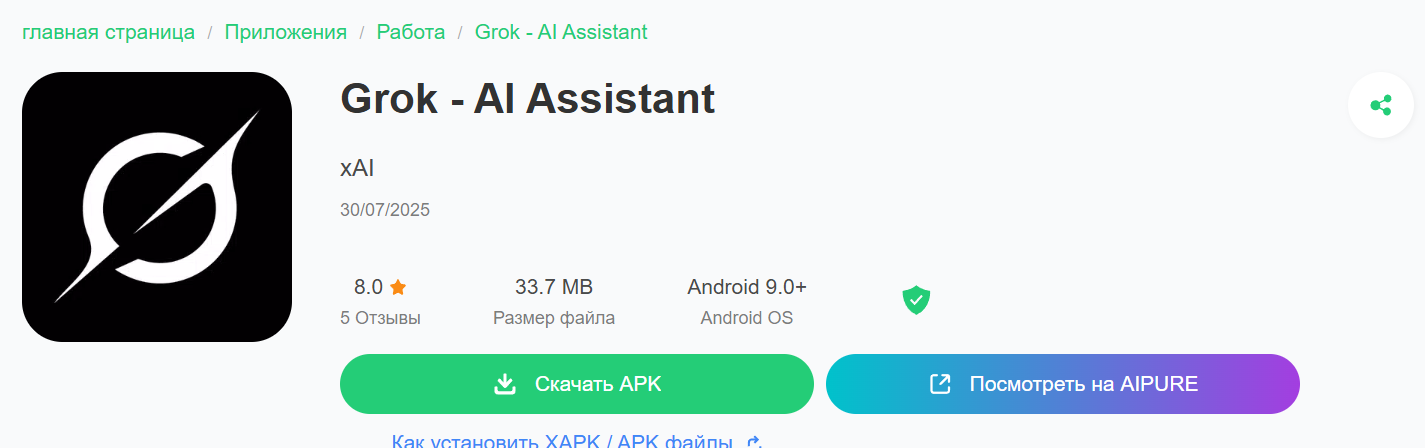This screenshot has width=1425, height=448.
Task: Click the xAI developer name
Action: (357, 167)
